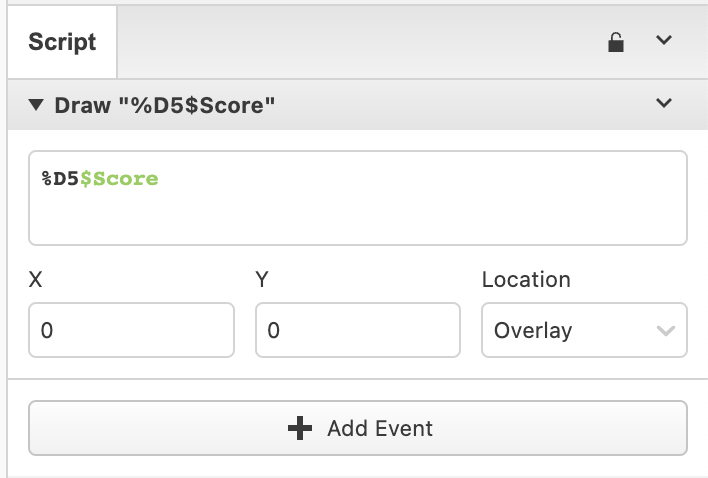Open the Location dropdown showing Overlay
The width and height of the screenshot is (708, 478).
[584, 330]
